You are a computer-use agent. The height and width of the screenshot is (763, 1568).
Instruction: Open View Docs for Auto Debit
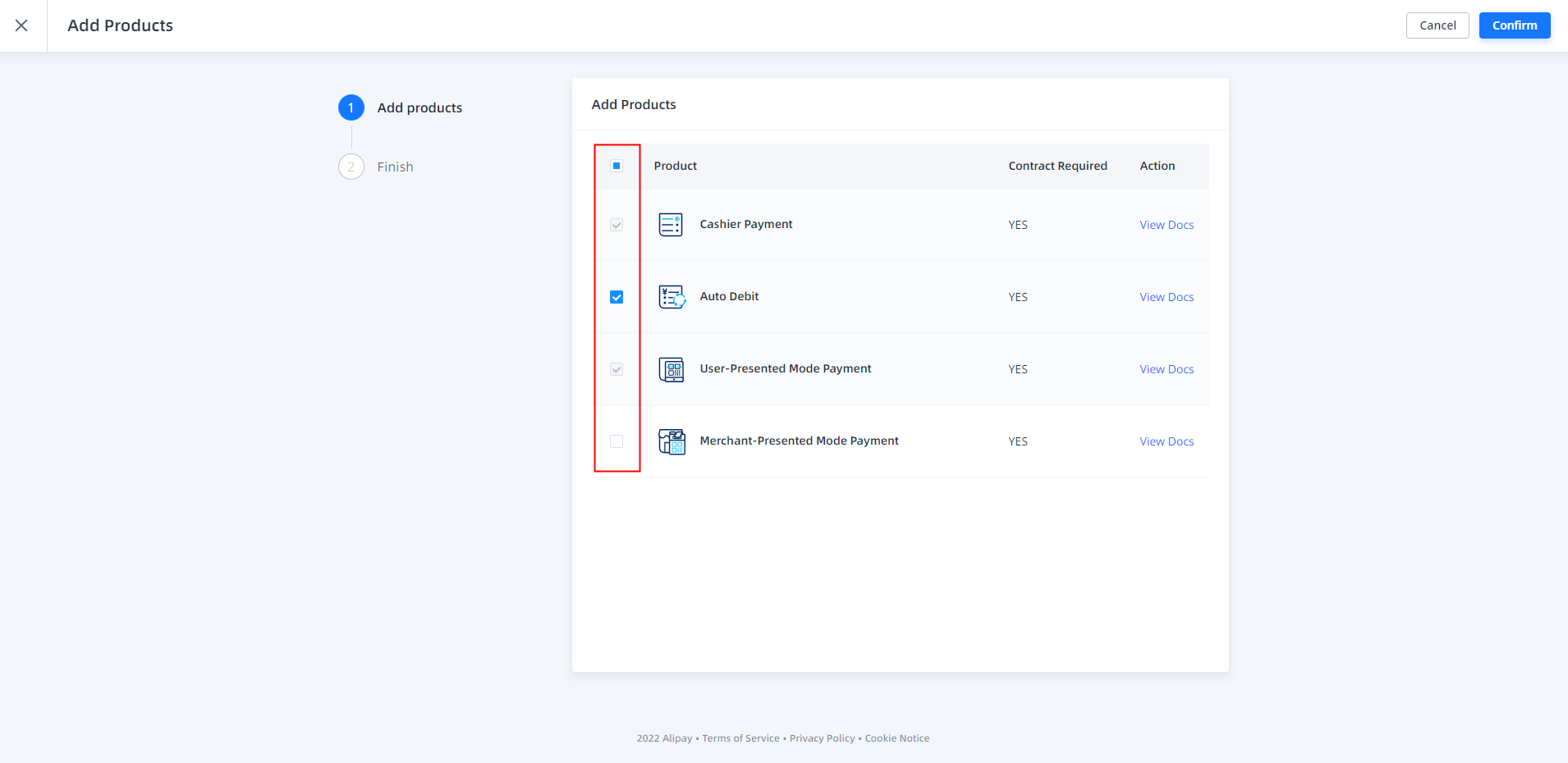click(1166, 297)
